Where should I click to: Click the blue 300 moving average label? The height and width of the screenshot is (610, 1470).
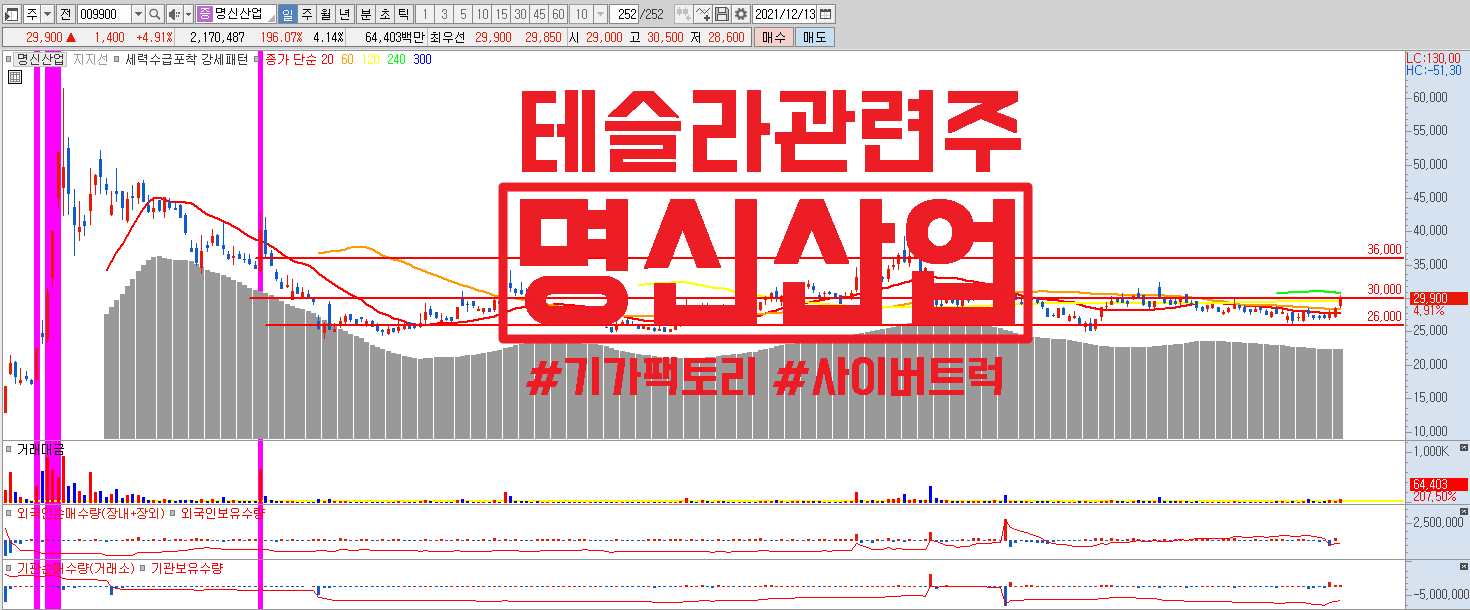point(422,59)
